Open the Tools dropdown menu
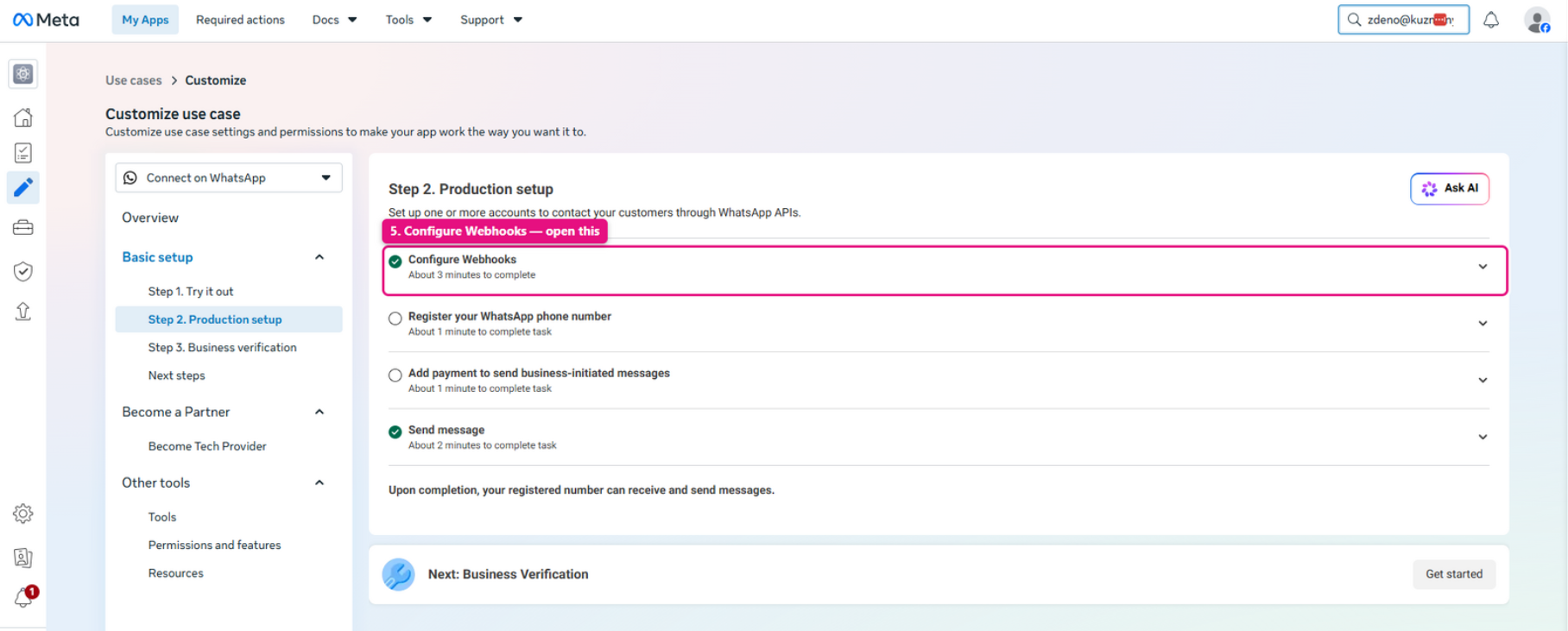This screenshot has width=1568, height=631. [408, 20]
